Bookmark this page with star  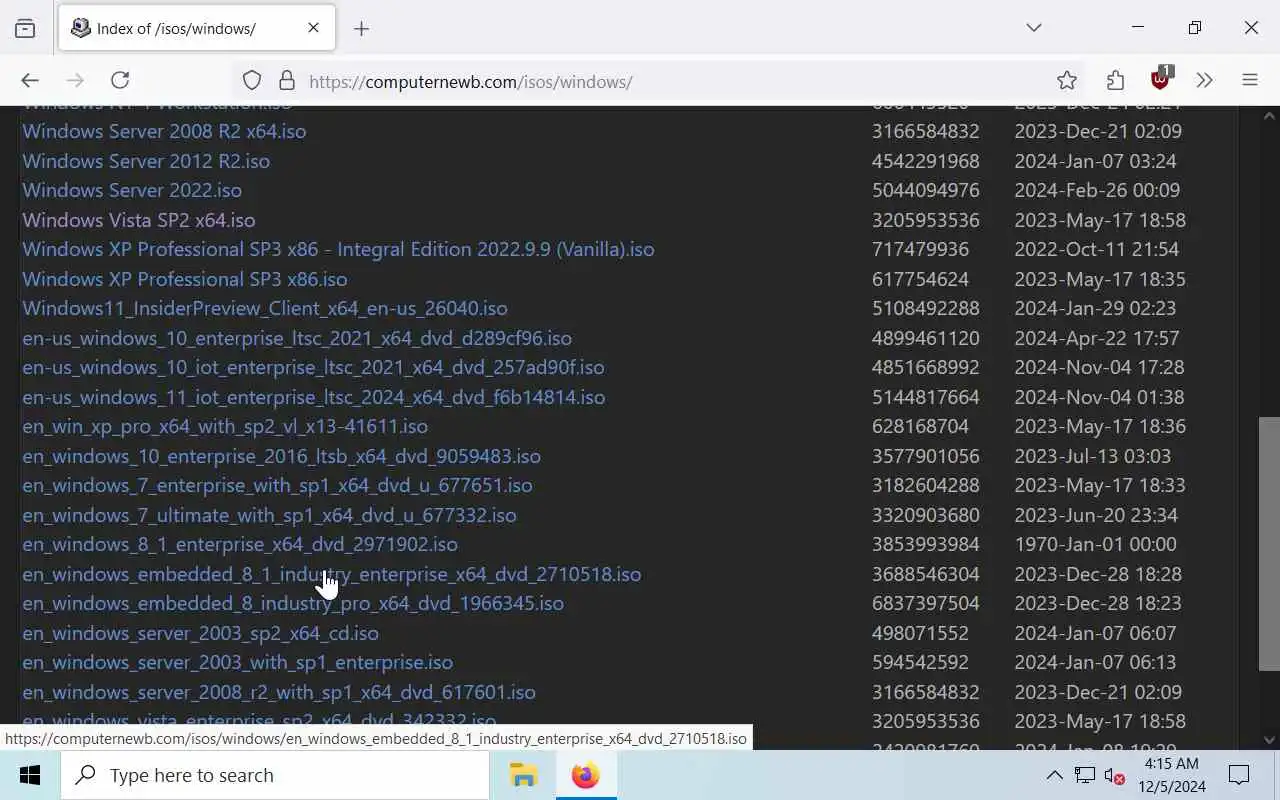pos(1067,81)
